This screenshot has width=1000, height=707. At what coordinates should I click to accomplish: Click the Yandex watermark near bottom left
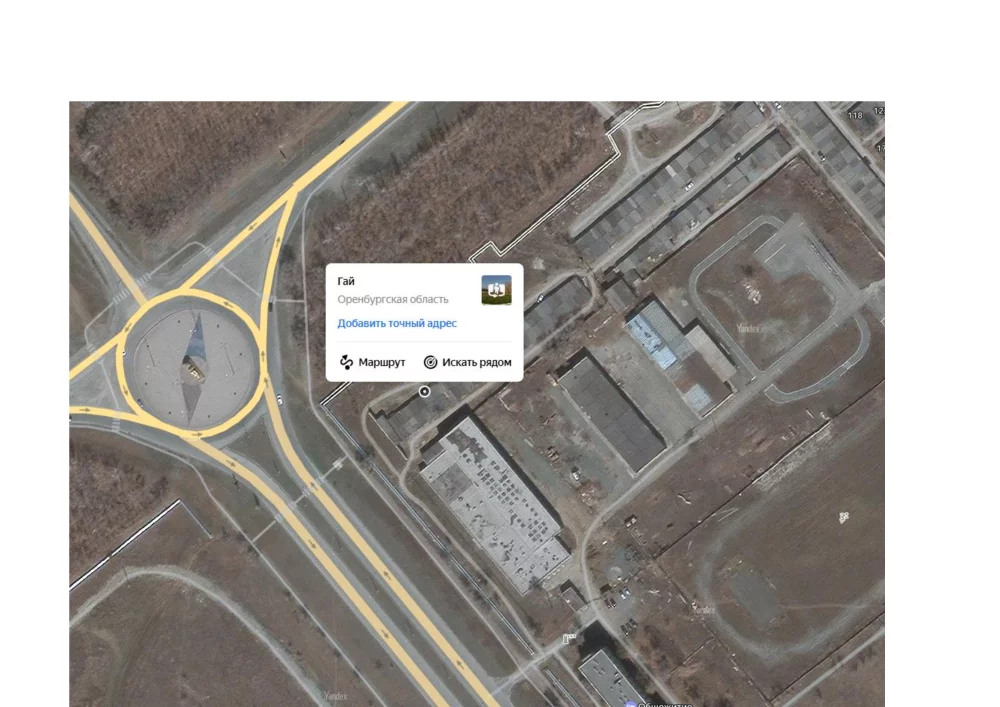point(335,696)
